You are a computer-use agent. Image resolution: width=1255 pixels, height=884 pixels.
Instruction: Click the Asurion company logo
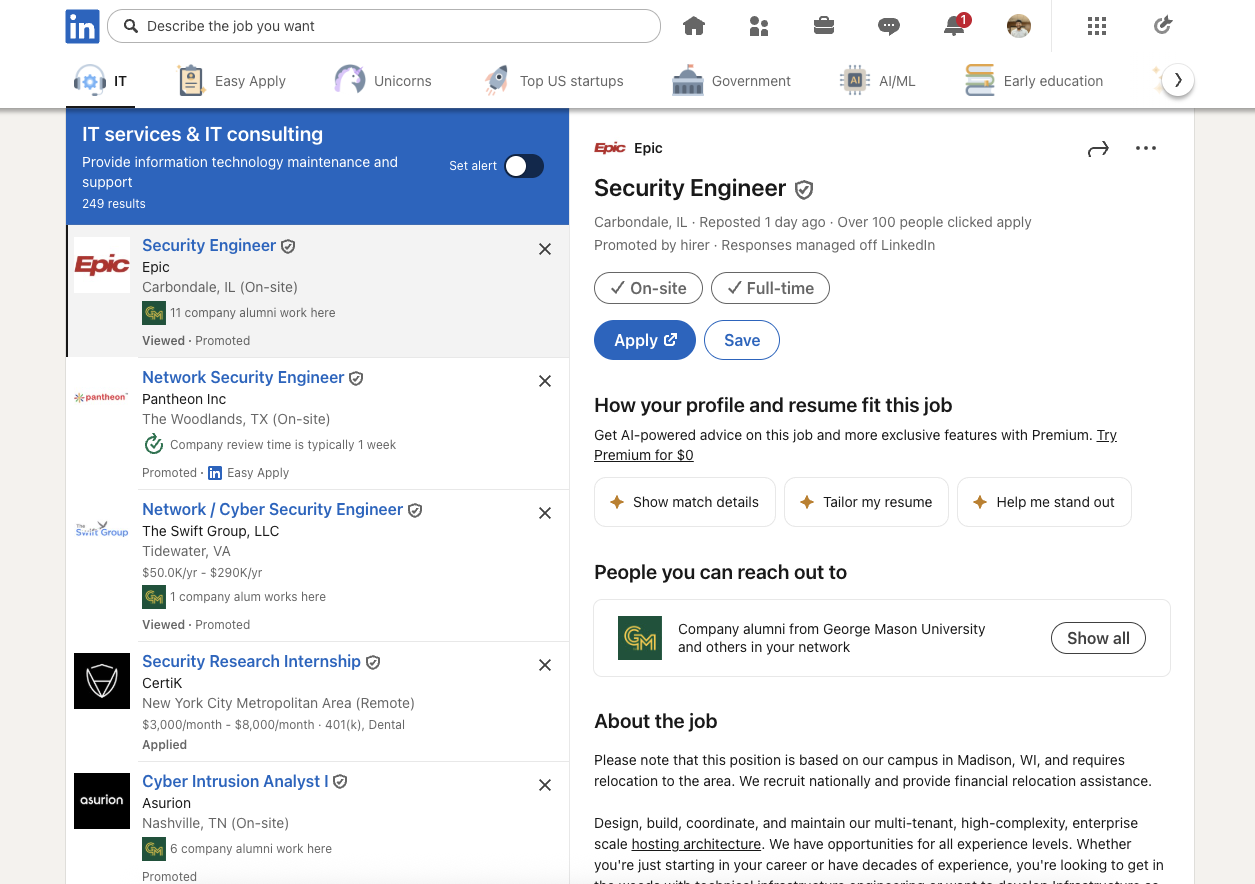coord(102,801)
